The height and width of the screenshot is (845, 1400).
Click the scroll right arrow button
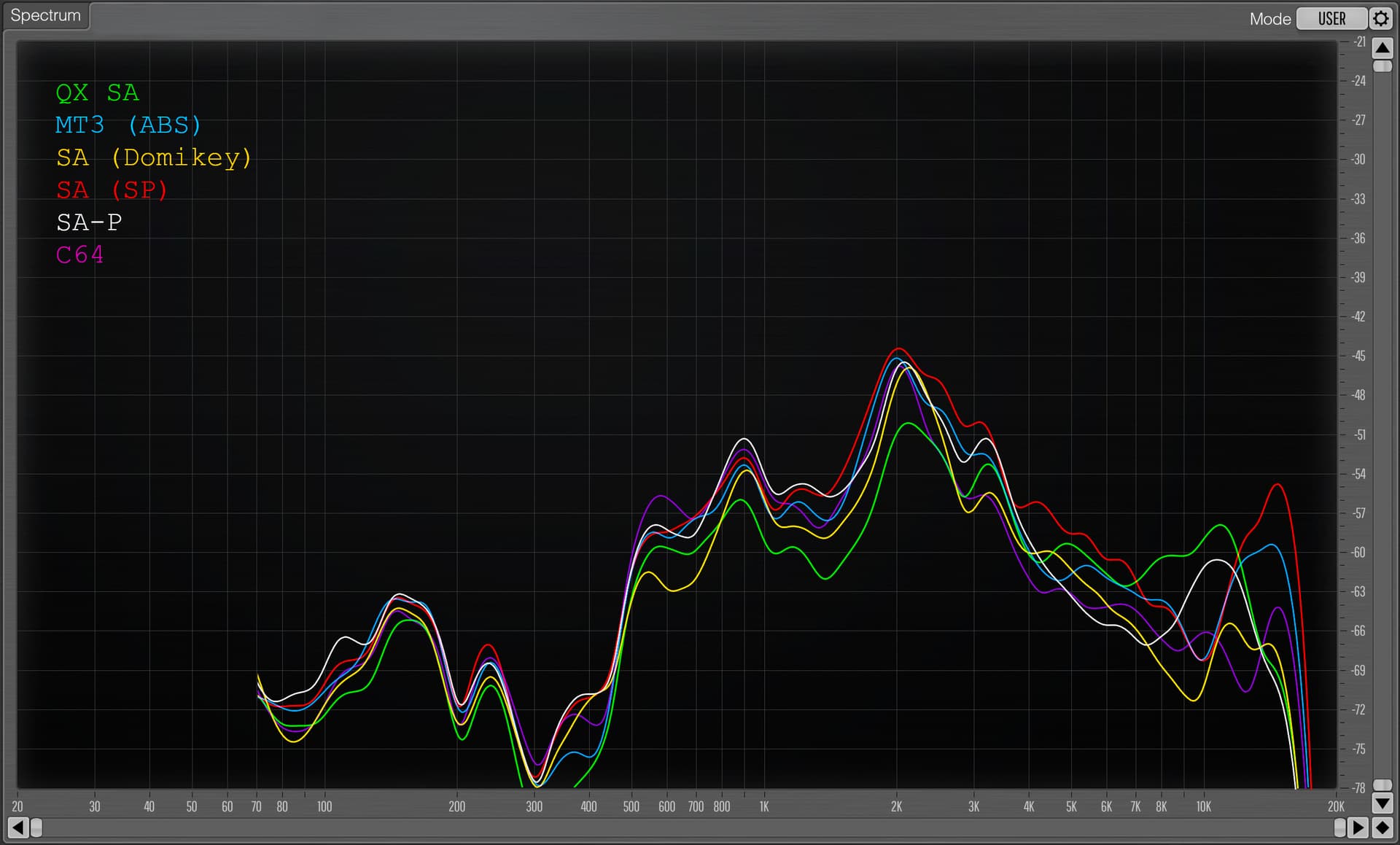pyautogui.click(x=1358, y=828)
